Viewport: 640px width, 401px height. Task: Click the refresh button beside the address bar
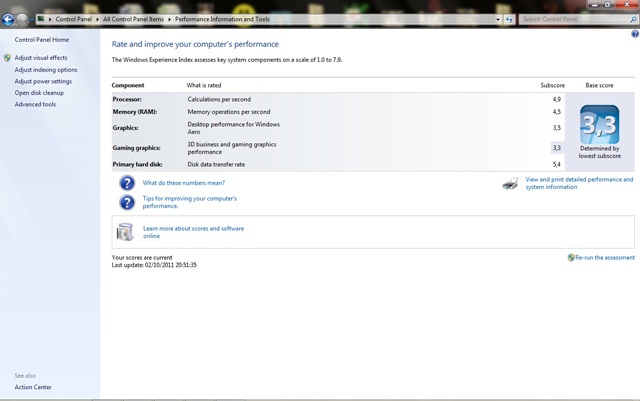[x=509, y=19]
